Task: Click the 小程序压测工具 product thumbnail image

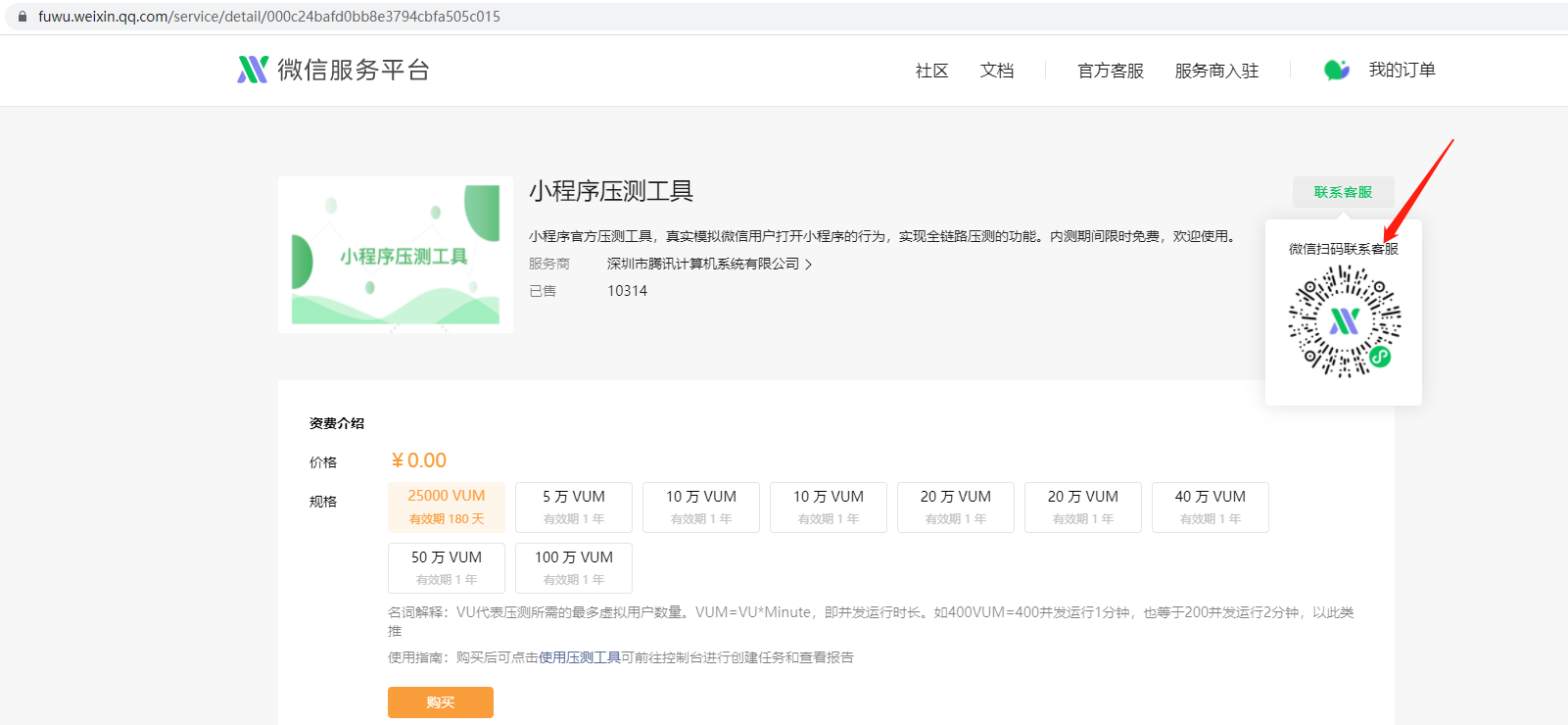Action: (396, 255)
